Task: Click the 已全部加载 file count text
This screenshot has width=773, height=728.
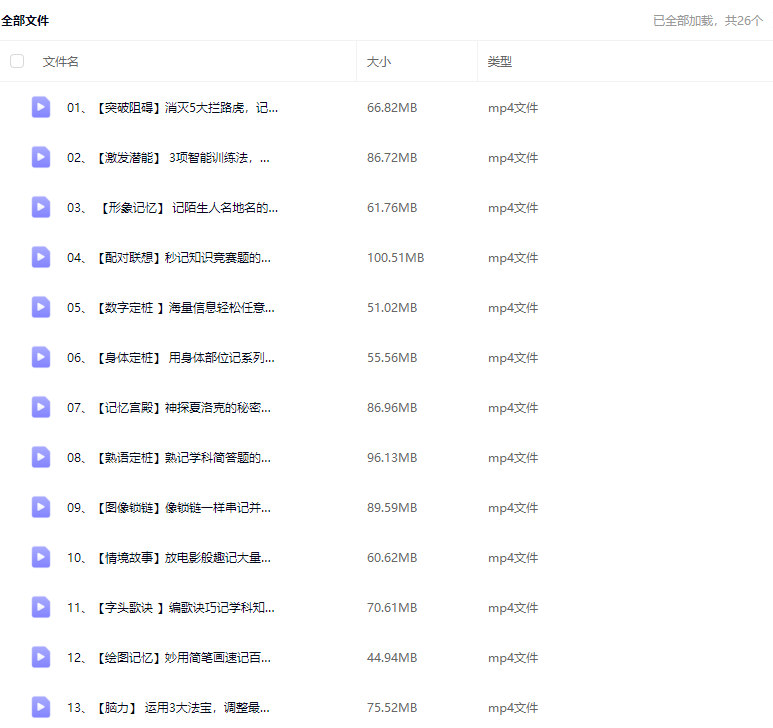Action: [707, 20]
